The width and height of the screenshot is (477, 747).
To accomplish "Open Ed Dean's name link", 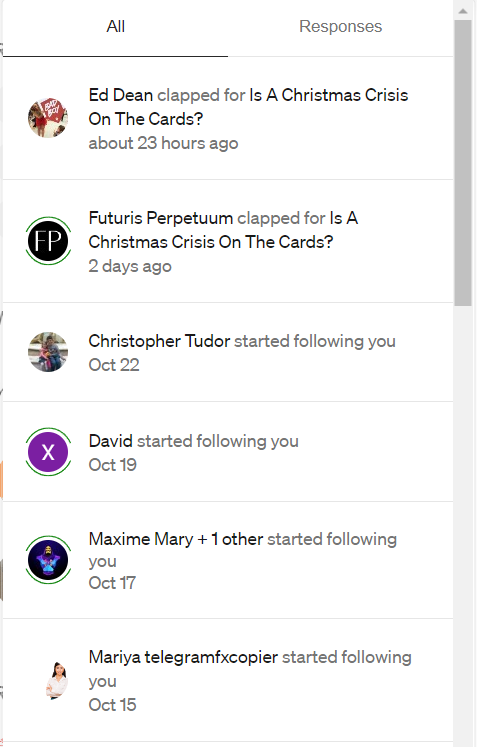I will (121, 95).
